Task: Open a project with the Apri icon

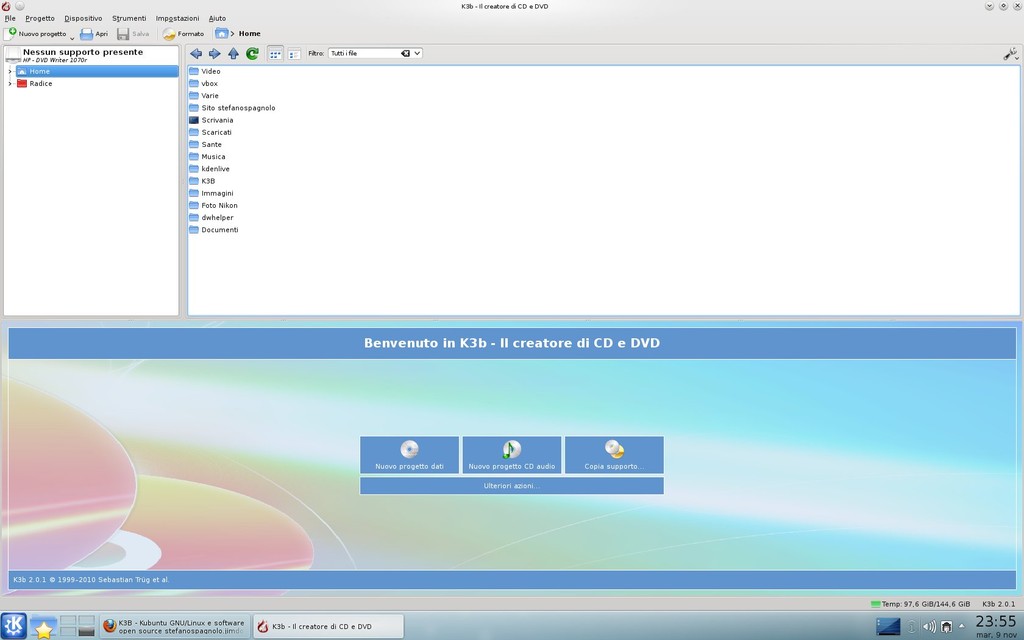Action: point(94,33)
